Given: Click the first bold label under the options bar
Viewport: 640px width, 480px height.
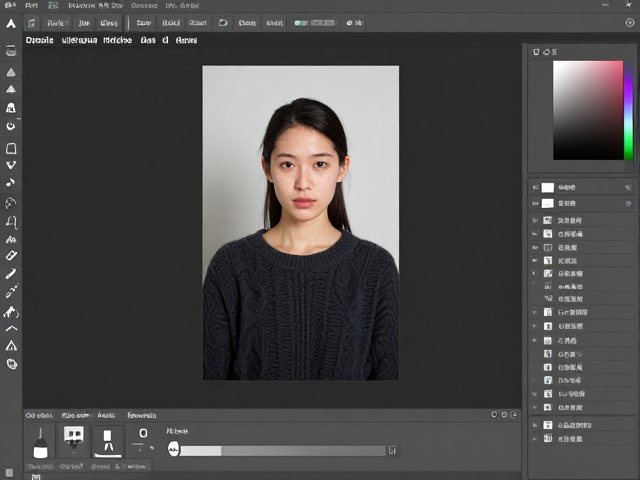Looking at the screenshot, I should tap(40, 40).
